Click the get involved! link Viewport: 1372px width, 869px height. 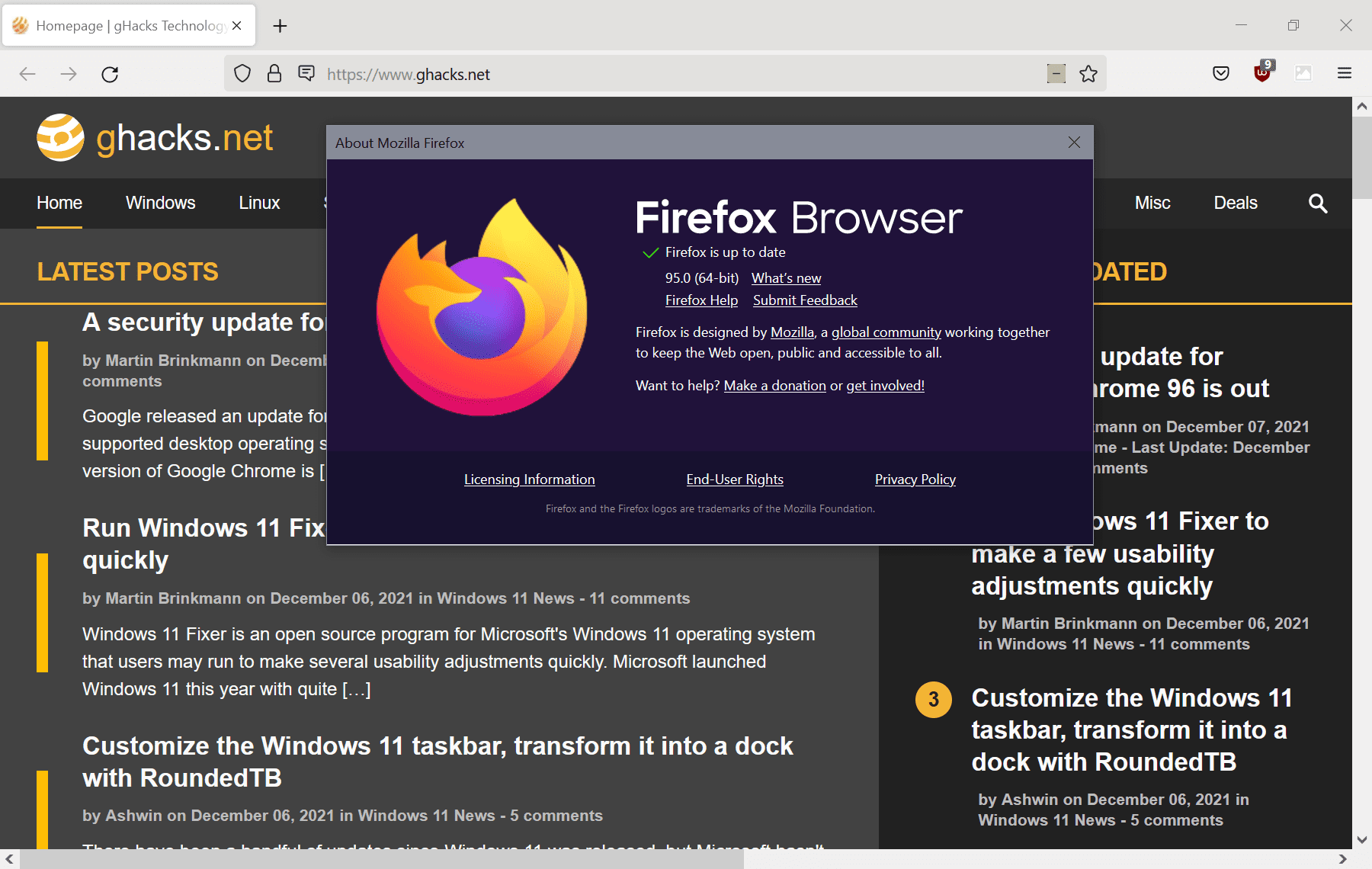click(x=885, y=386)
